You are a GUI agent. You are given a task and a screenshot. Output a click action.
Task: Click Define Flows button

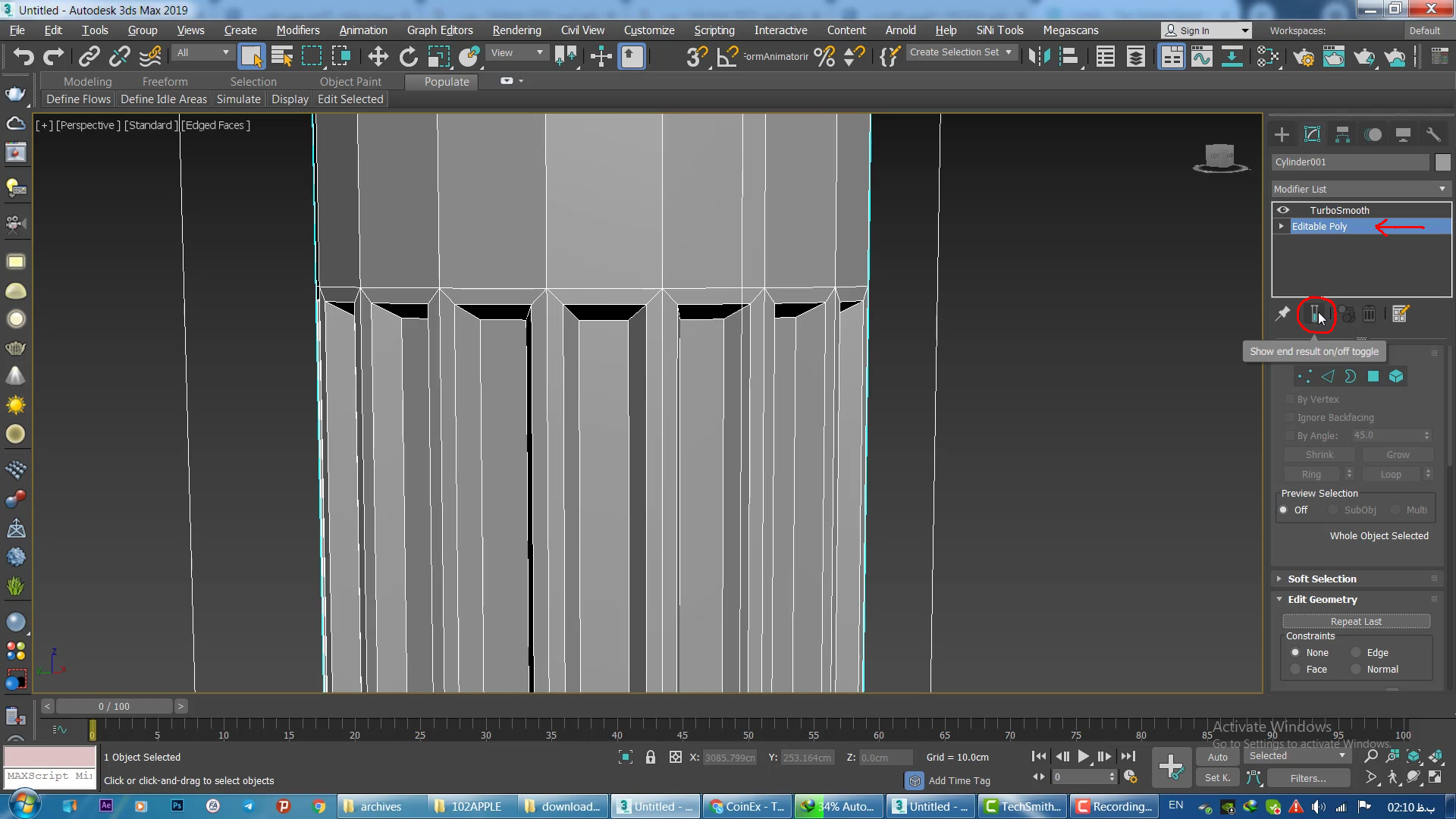point(78,99)
